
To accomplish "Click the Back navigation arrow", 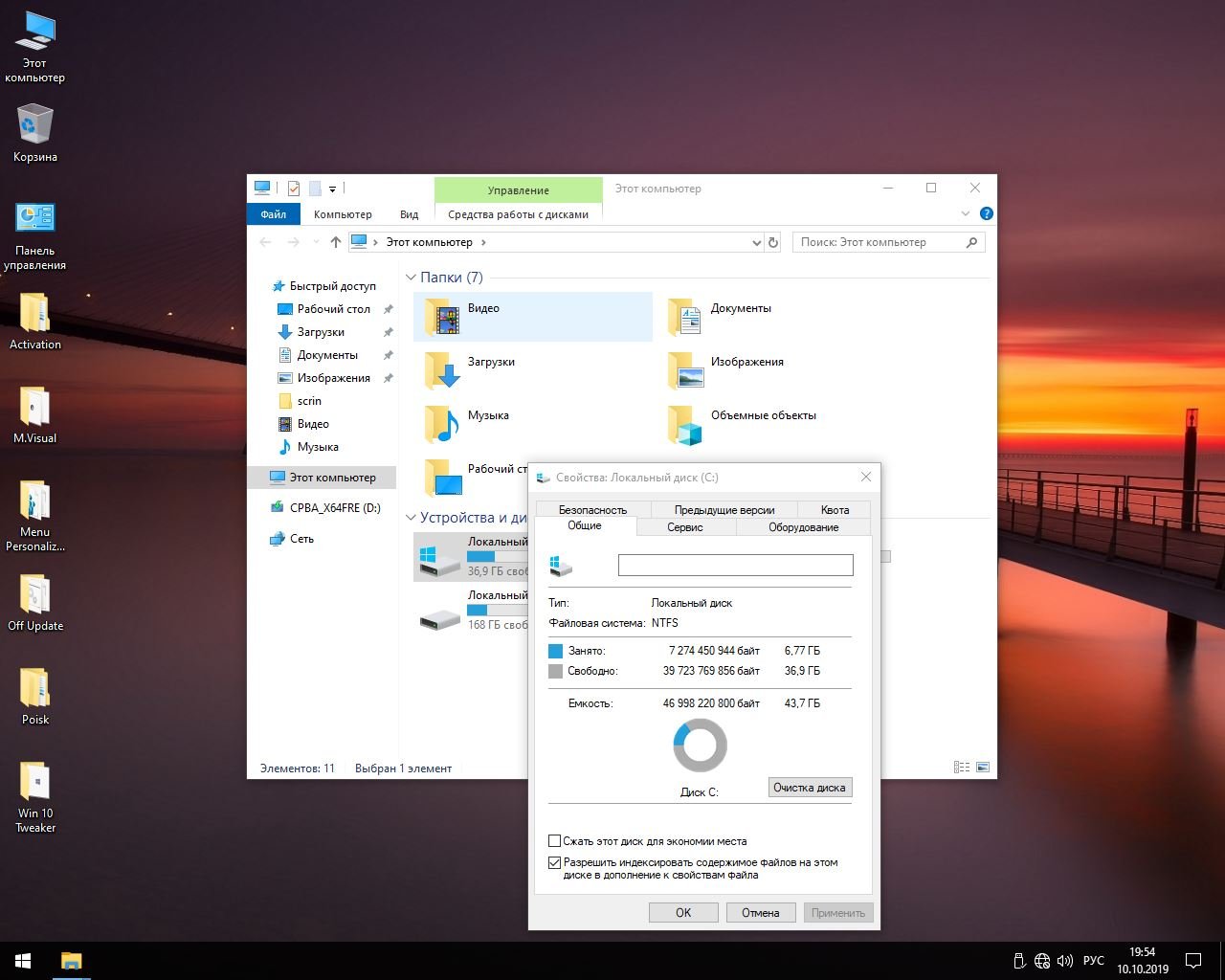I will pos(266,242).
